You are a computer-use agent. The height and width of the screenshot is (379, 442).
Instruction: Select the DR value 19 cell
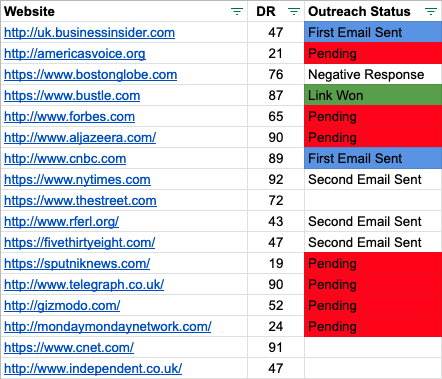point(276,263)
